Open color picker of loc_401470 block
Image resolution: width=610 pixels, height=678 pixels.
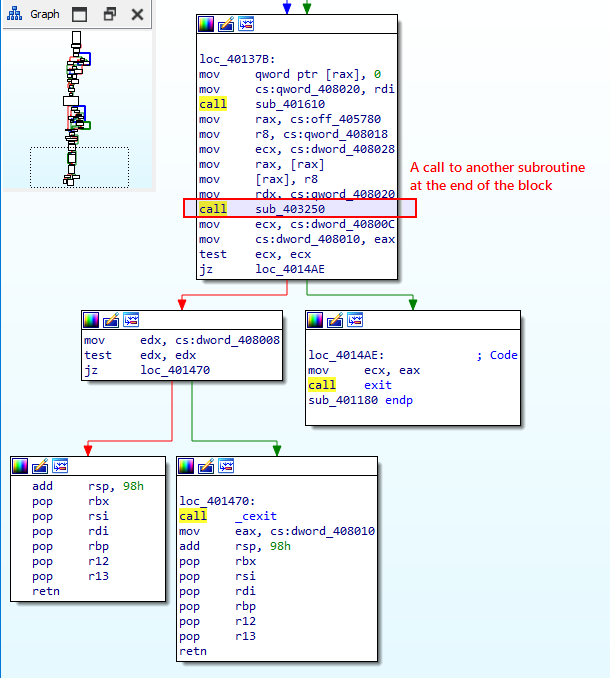186,467
